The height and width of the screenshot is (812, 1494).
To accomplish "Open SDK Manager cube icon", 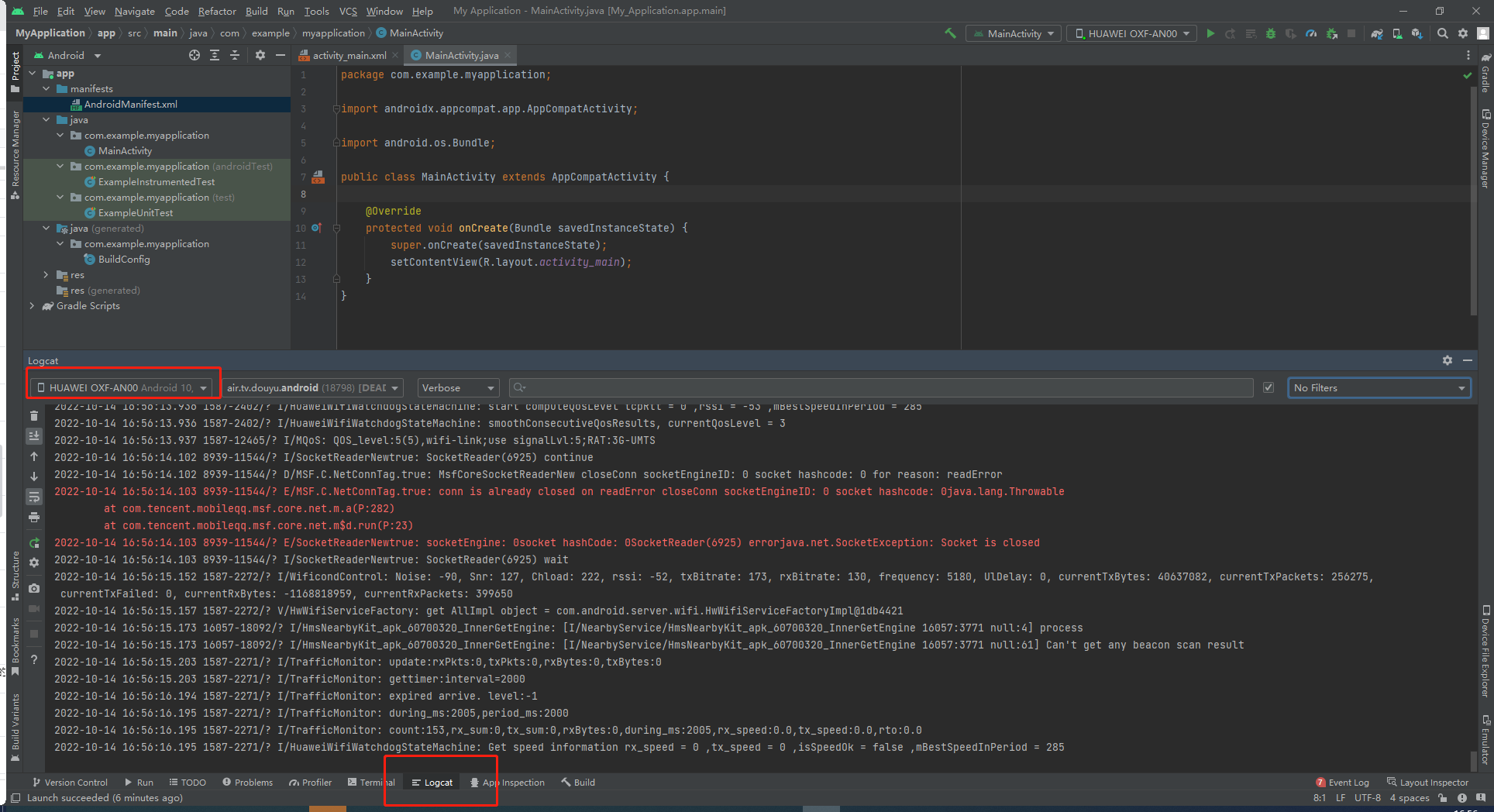I will click(1417, 33).
